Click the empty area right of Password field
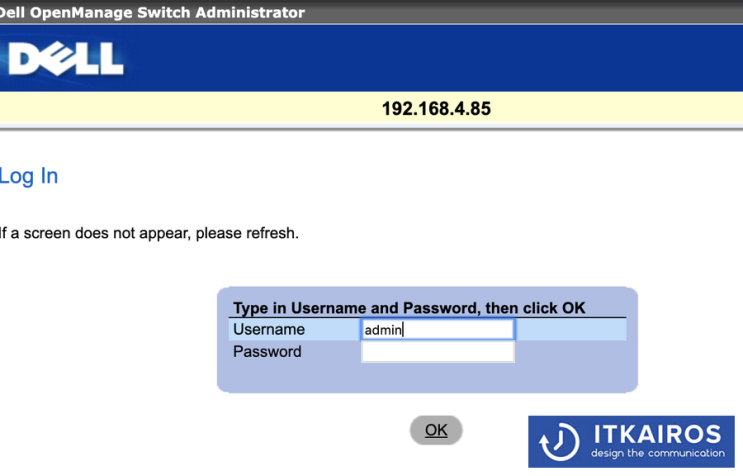 click(570, 352)
